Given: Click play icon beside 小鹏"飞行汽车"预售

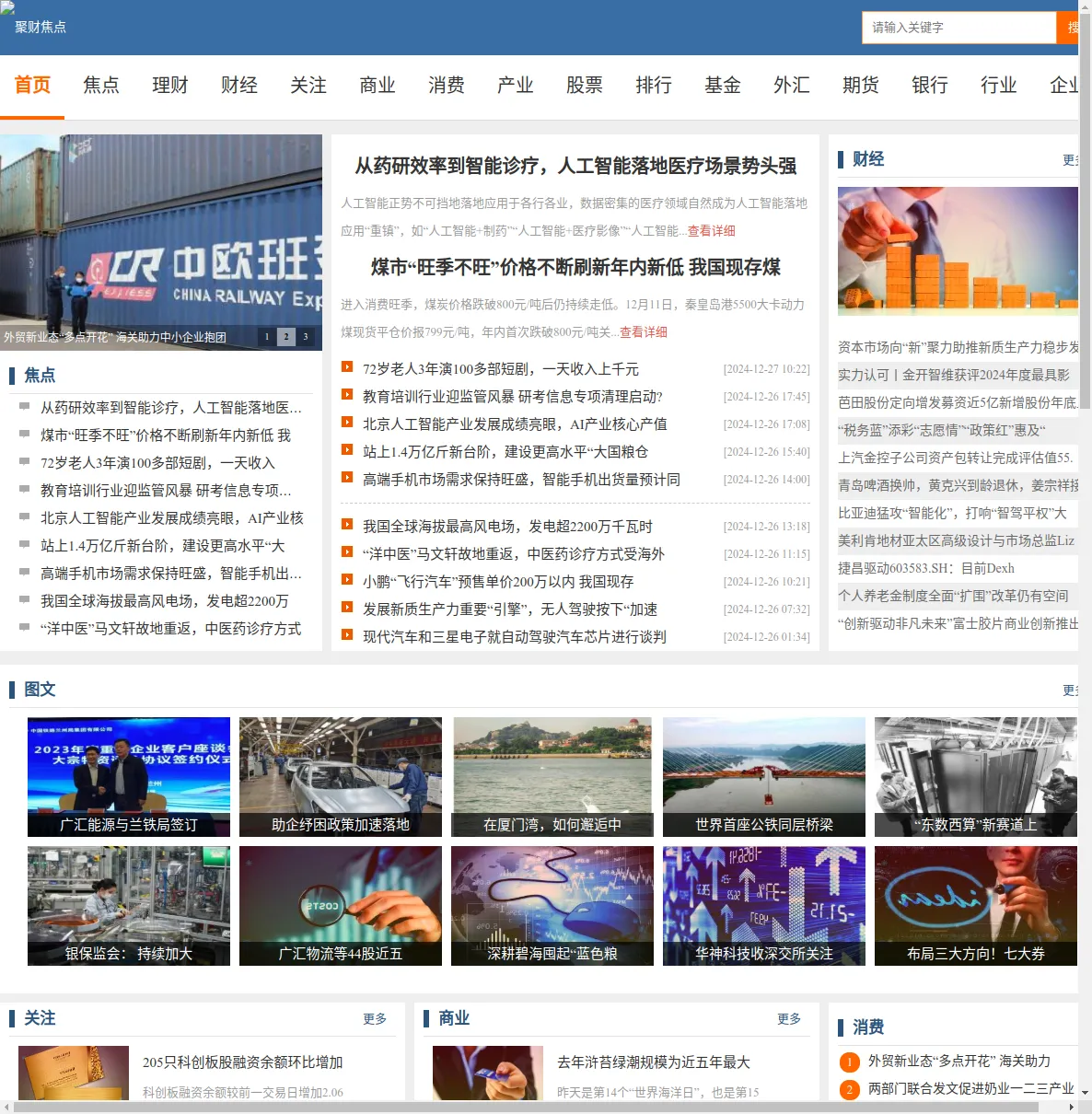Looking at the screenshot, I should pos(347,579).
